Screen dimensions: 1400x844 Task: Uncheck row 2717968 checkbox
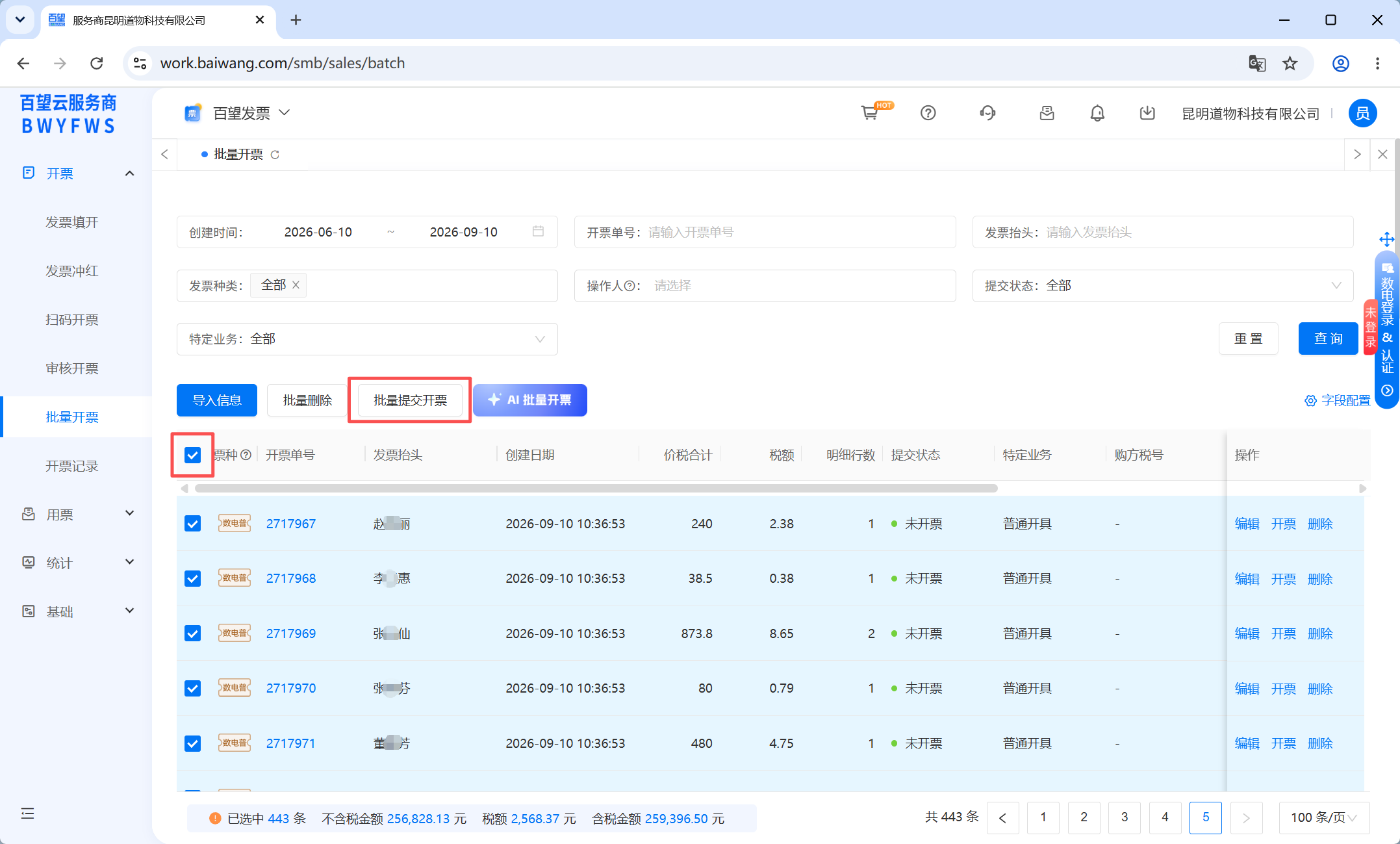coord(192,578)
